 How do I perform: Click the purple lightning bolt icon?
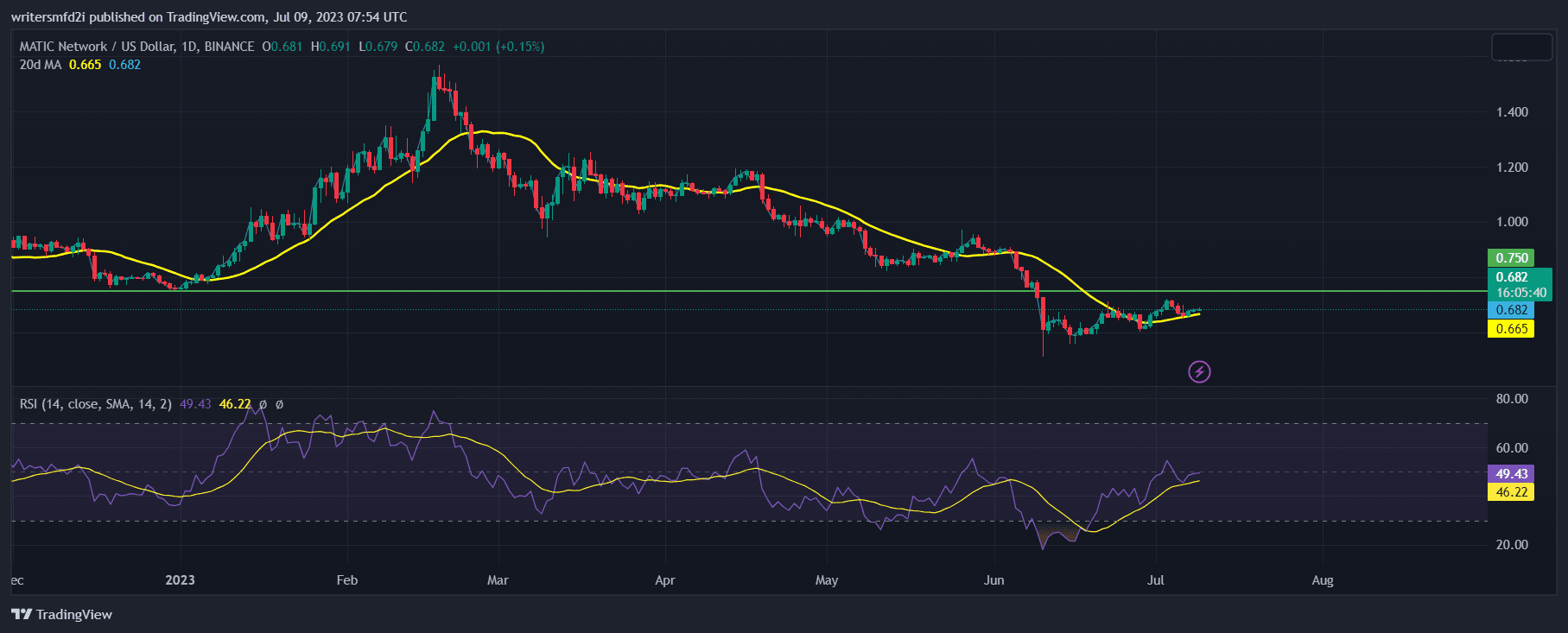(1199, 372)
